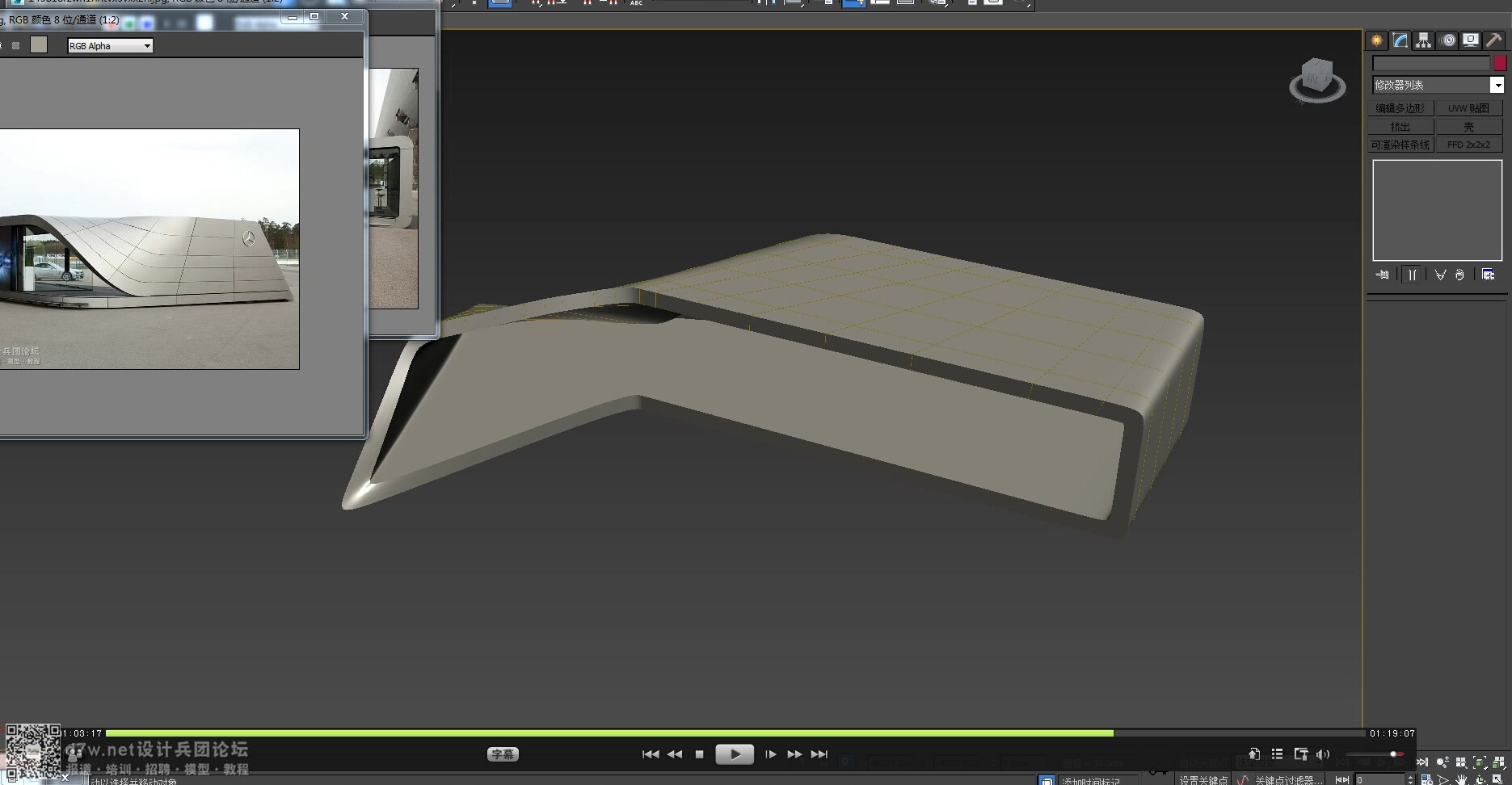
Task: Apply the FFD 2x2x2 modifier button
Action: point(1469,145)
